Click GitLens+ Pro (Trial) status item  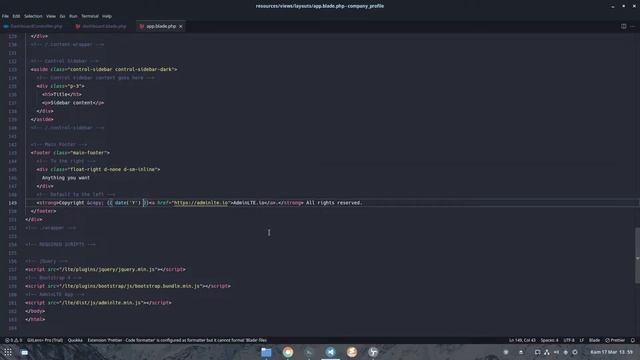click(x=45, y=340)
